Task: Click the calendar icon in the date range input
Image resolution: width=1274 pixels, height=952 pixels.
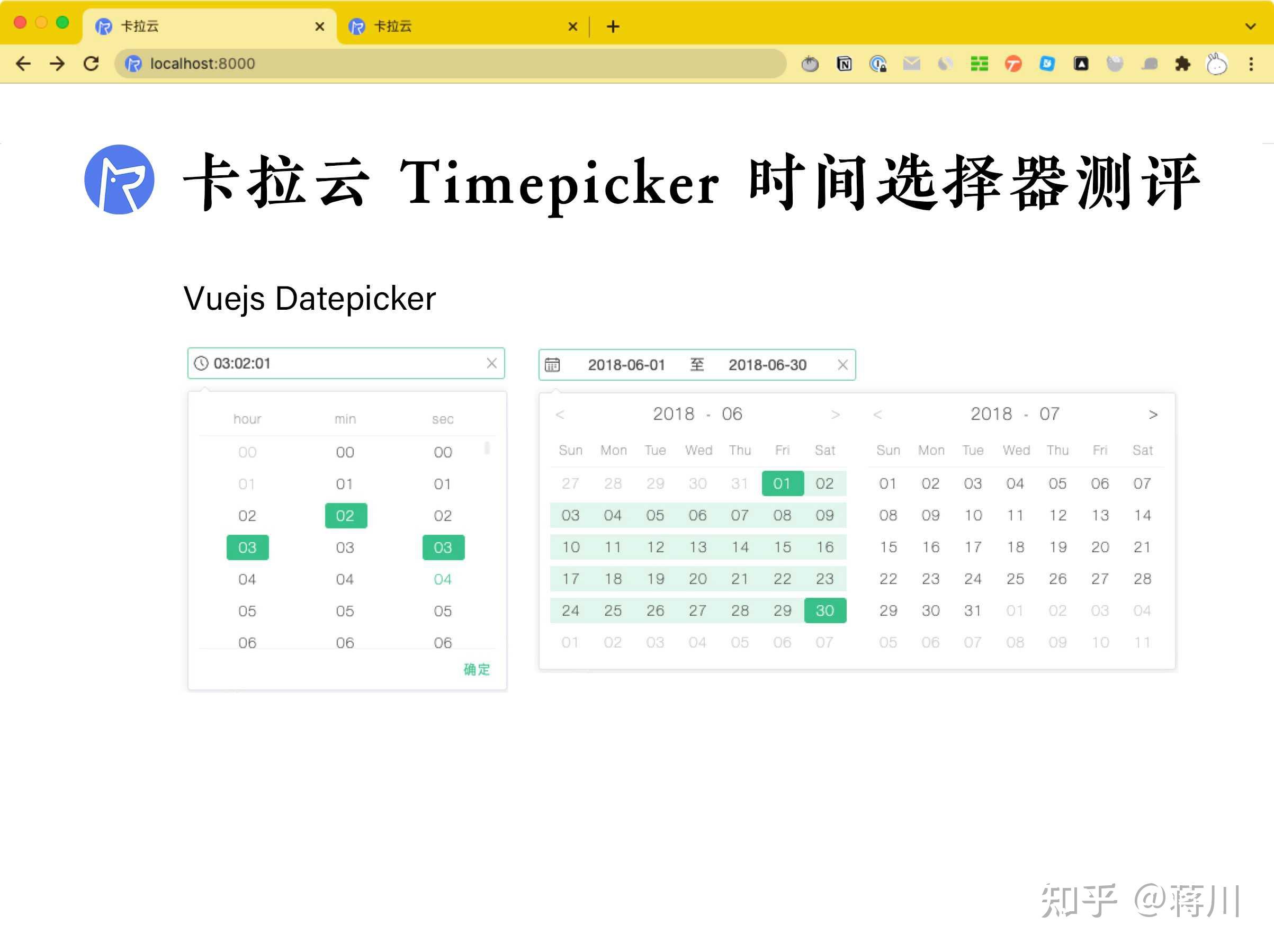Action: click(552, 365)
